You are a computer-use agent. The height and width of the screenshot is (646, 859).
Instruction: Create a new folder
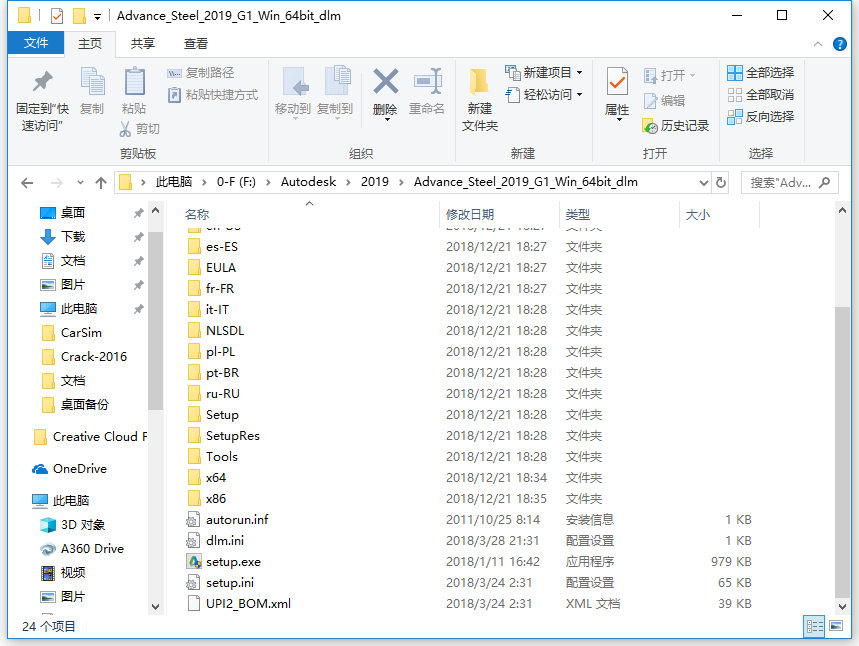[480, 100]
